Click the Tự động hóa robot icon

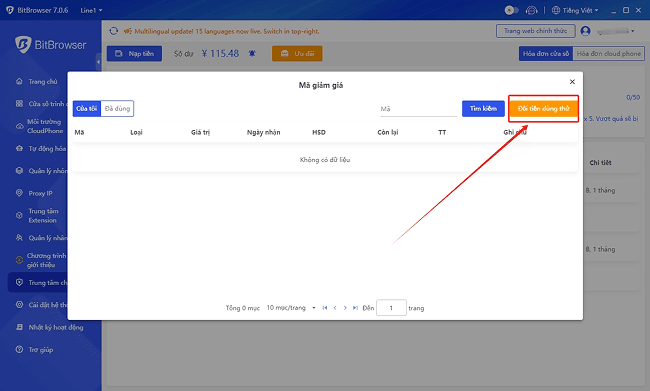coord(19,148)
